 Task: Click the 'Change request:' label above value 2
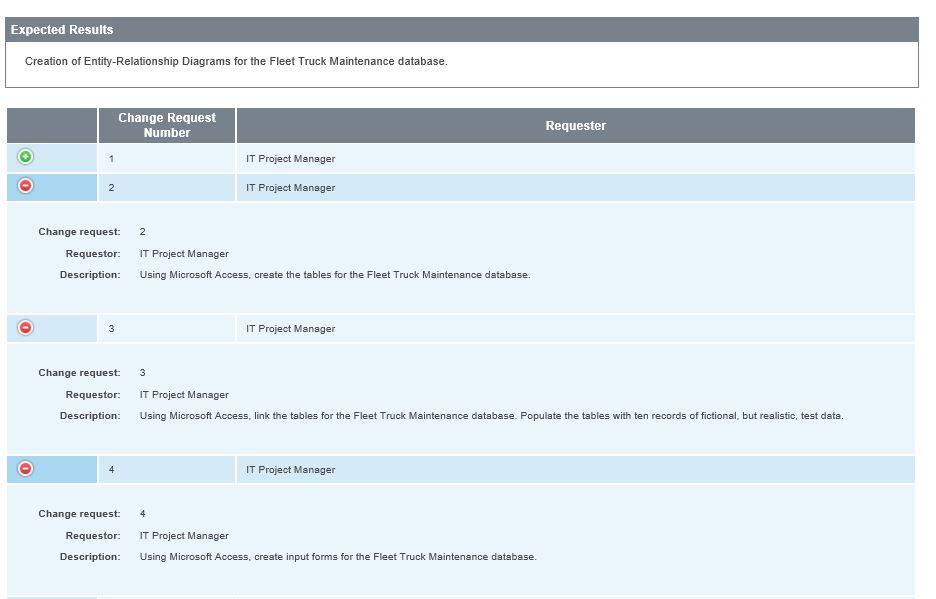pyautogui.click(x=79, y=232)
